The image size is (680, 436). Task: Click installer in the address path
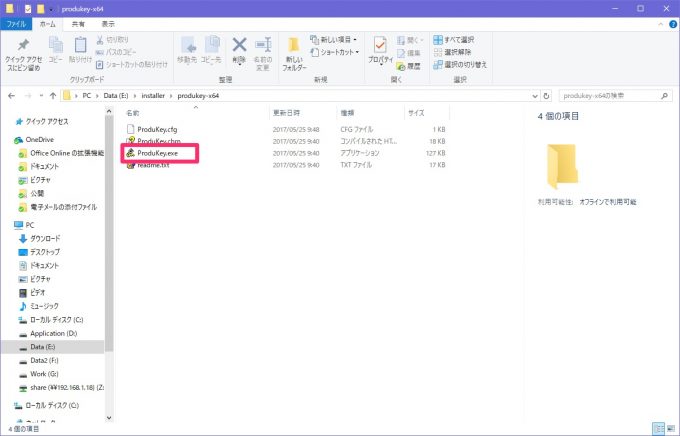(153, 96)
